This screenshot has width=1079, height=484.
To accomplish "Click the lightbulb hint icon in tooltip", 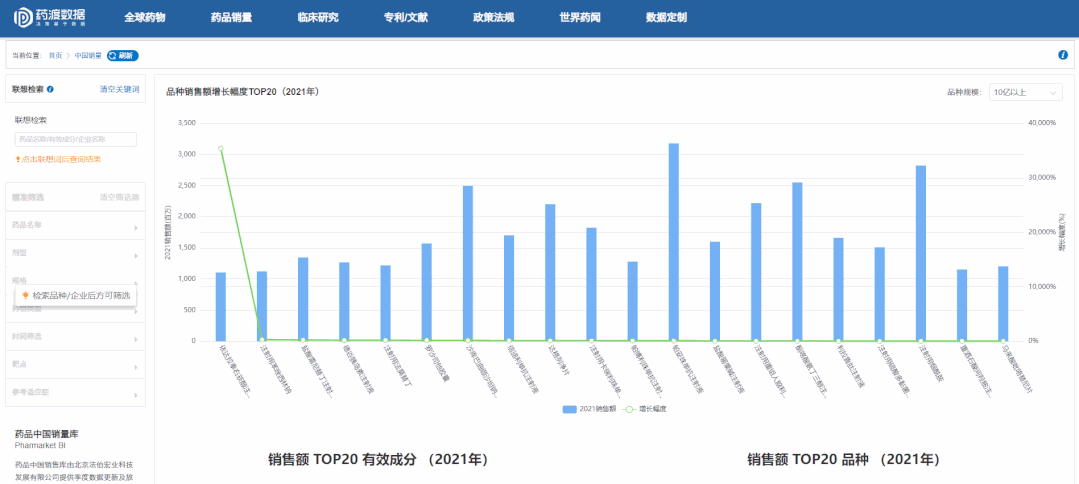I will pos(25,296).
